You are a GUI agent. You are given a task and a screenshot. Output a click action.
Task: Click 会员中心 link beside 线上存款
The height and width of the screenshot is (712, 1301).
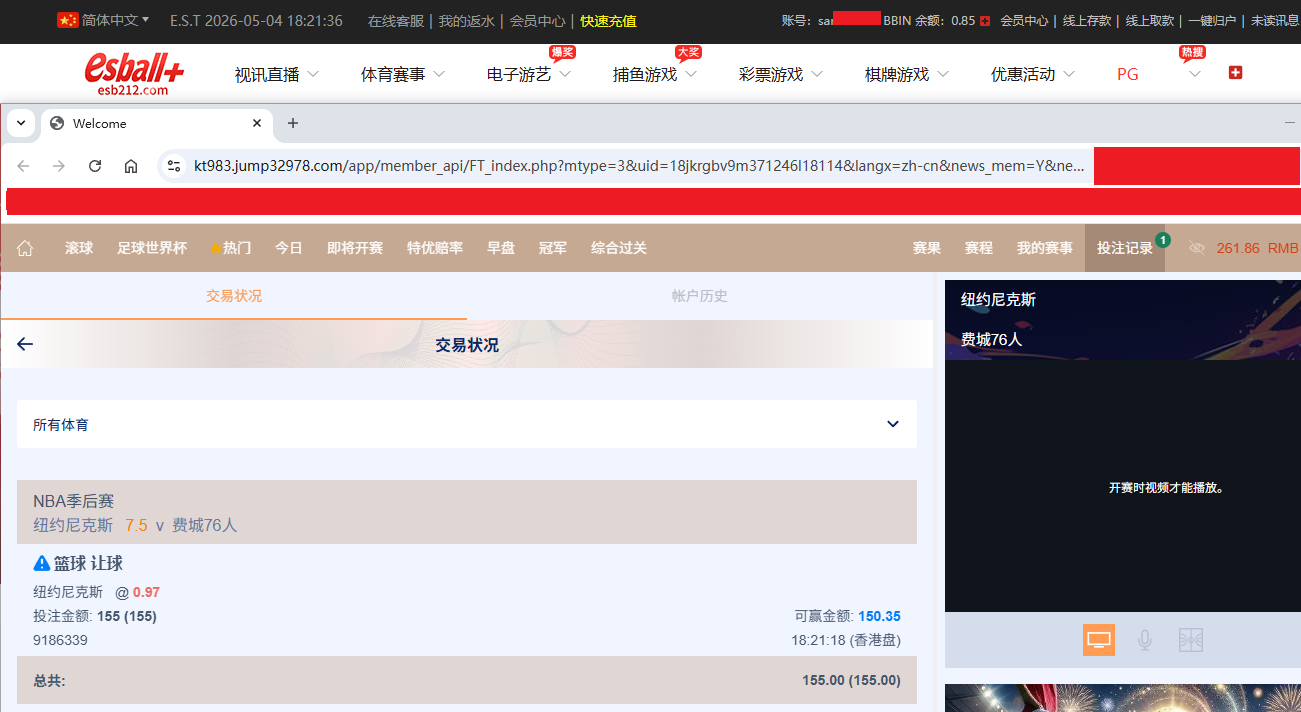(x=1024, y=21)
